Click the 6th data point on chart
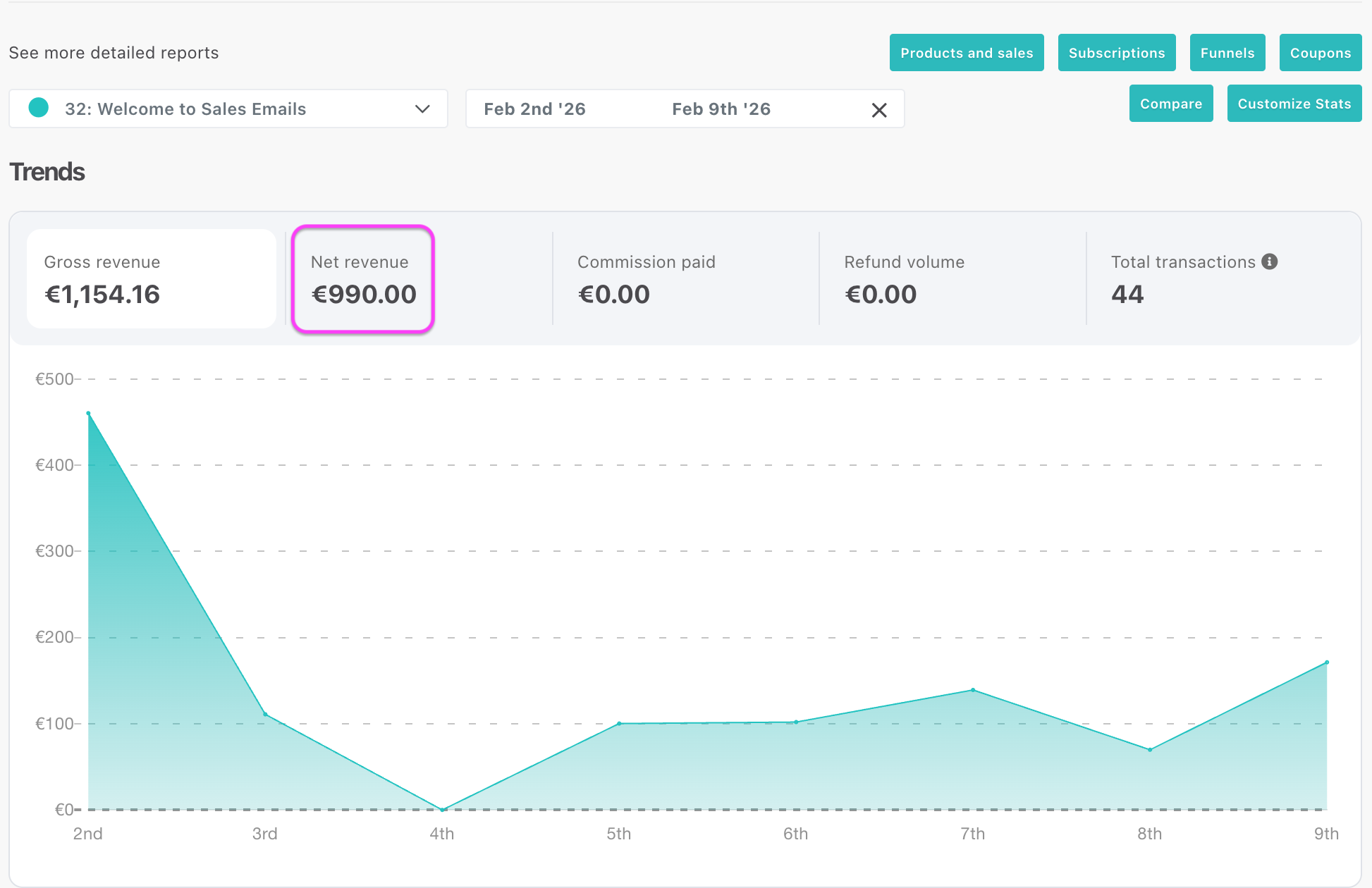Viewport: 1372px width, 888px height. (796, 722)
